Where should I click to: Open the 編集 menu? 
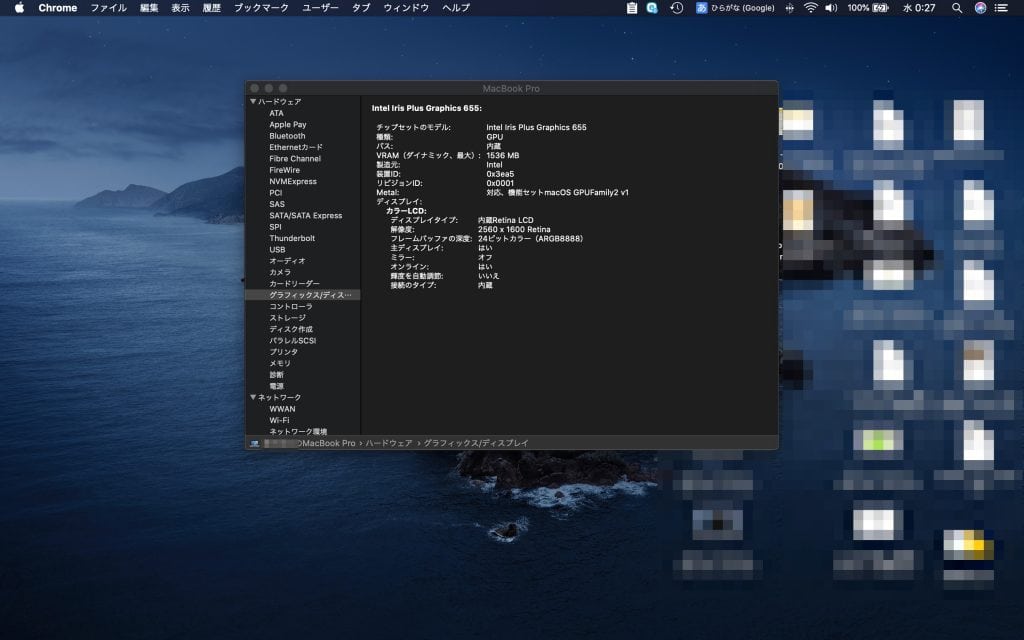[x=149, y=8]
